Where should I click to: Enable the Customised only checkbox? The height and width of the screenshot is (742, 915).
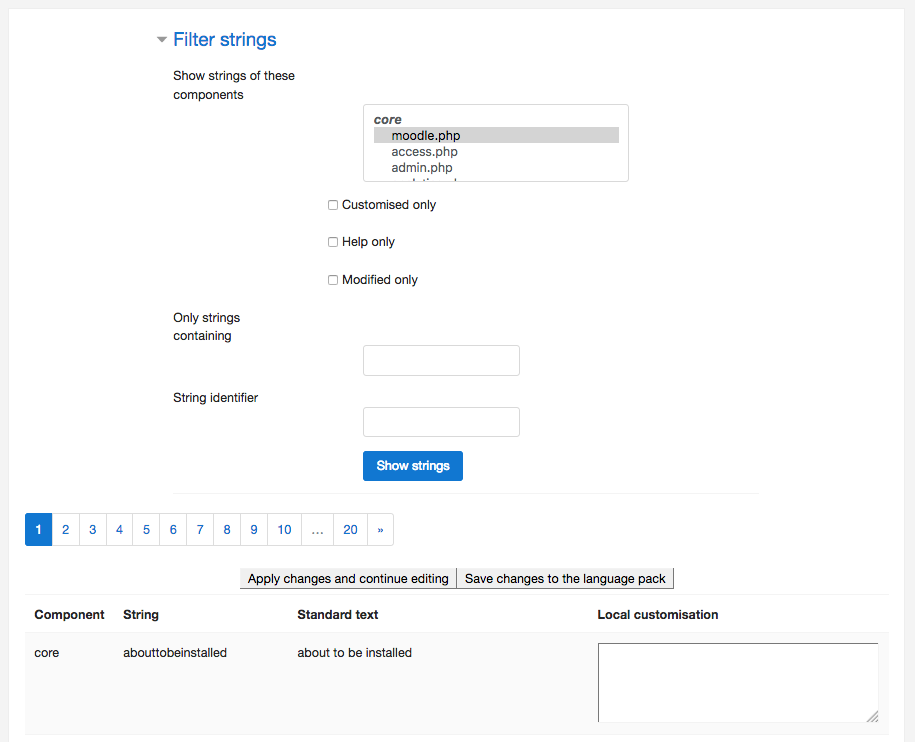coord(333,205)
